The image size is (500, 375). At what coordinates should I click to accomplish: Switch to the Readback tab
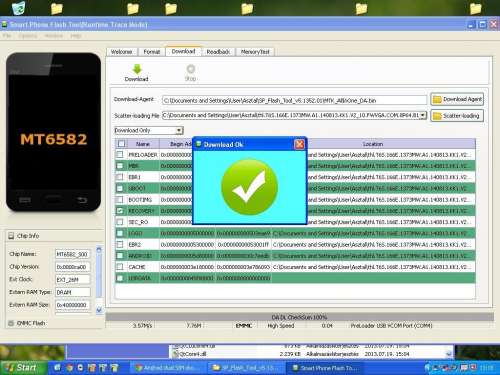tap(218, 52)
